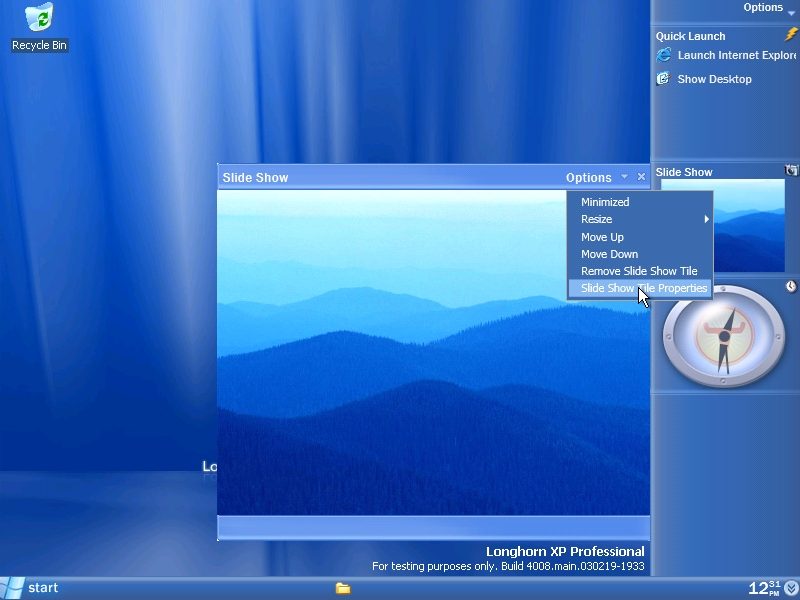This screenshot has width=800, height=600.
Task: Expand the Resize submenu
Action: 639,219
